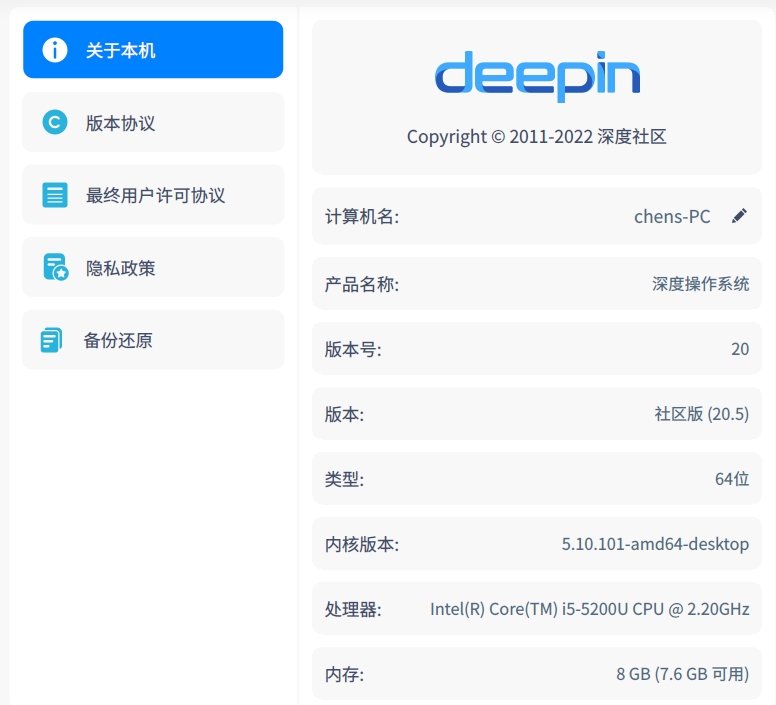Click the backup icon next to 备份还原
Image resolution: width=776 pixels, height=705 pixels.
[x=51, y=340]
